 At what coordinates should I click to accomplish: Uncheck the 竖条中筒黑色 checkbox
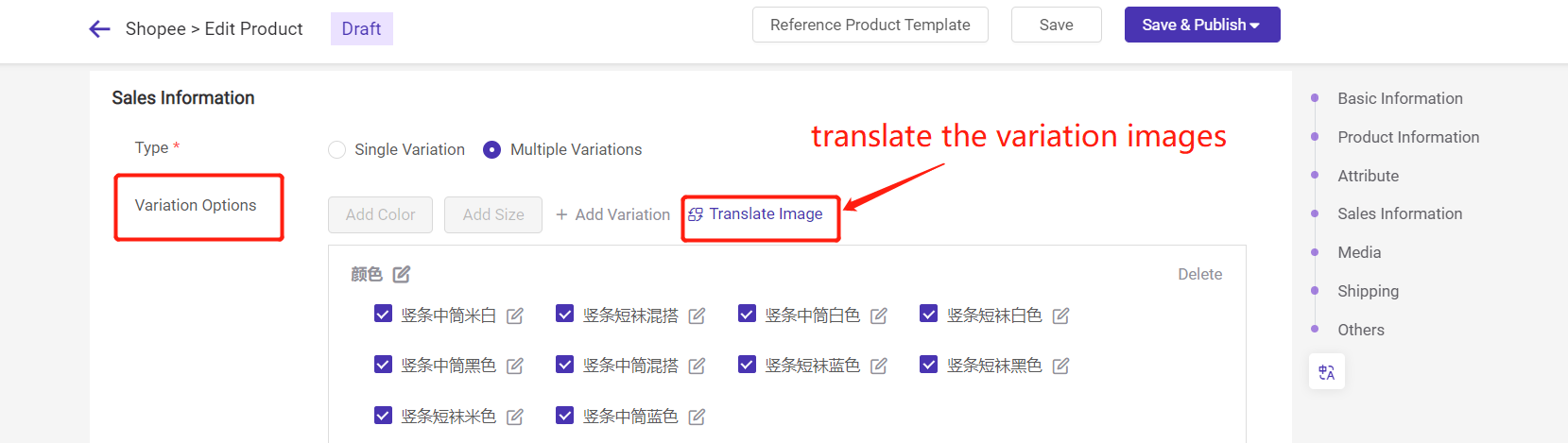click(x=383, y=364)
